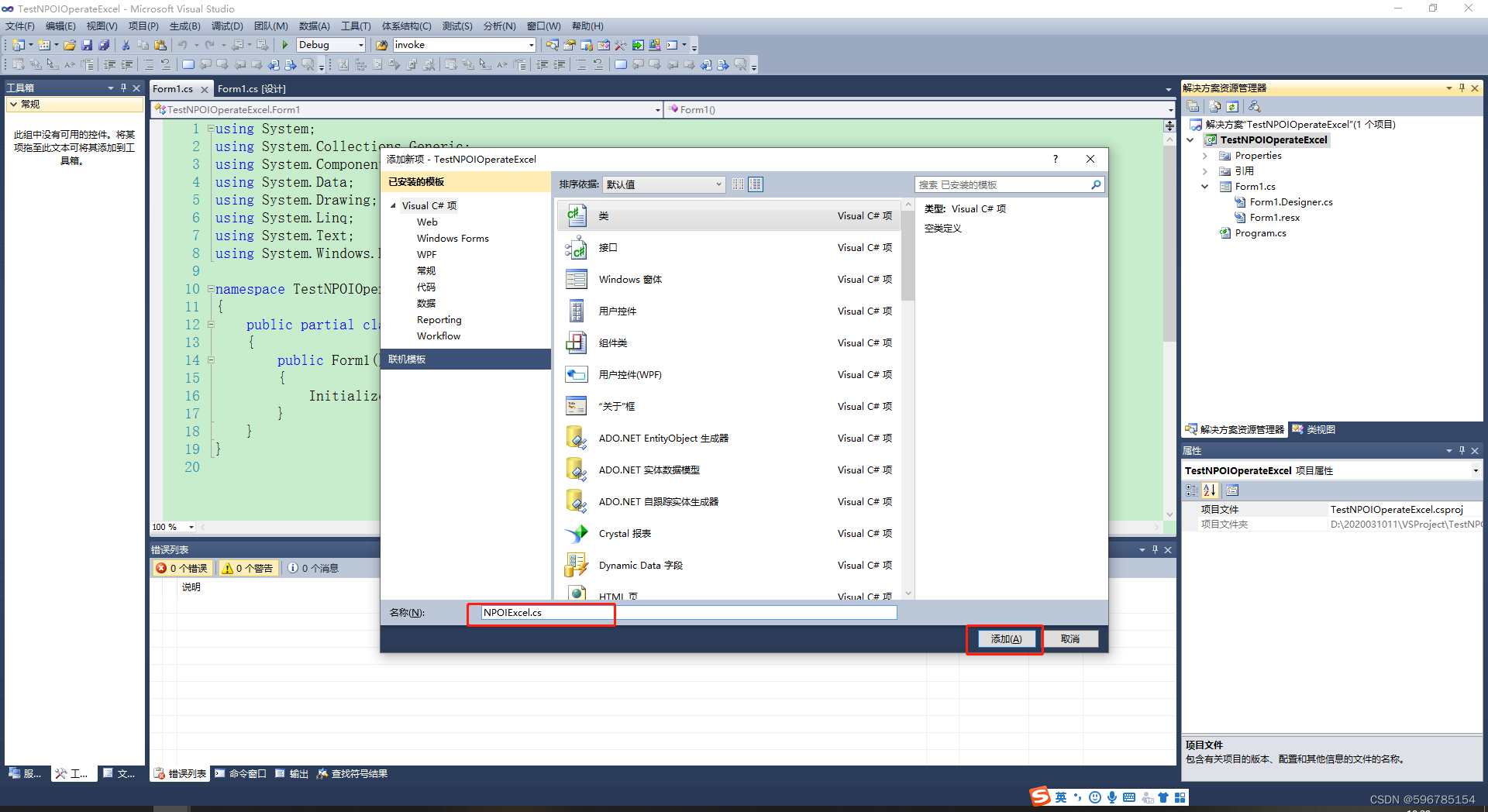Open the File (文件) menu
1488x812 pixels.
[20, 26]
